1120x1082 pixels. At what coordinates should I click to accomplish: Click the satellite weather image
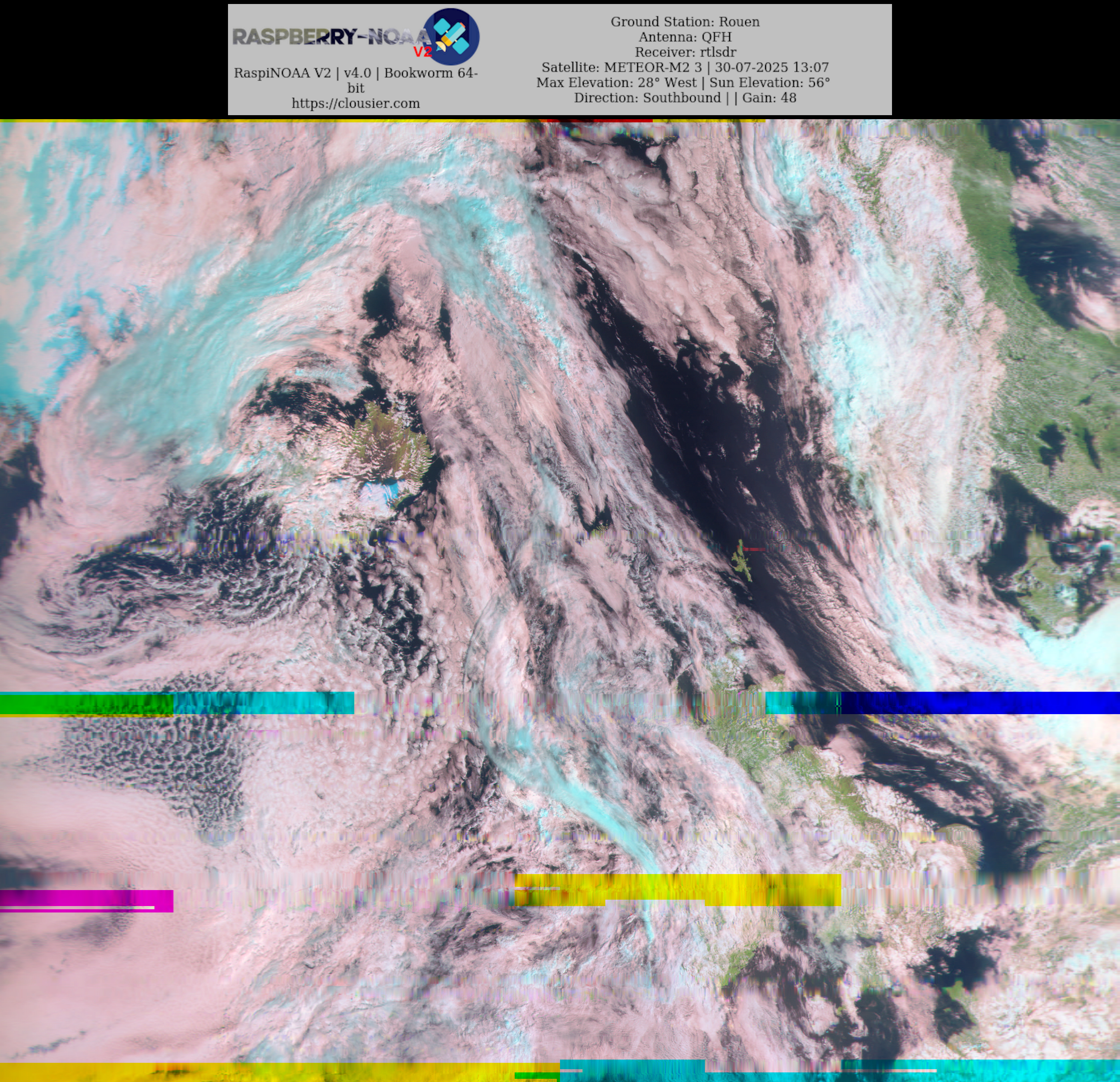coord(560,601)
